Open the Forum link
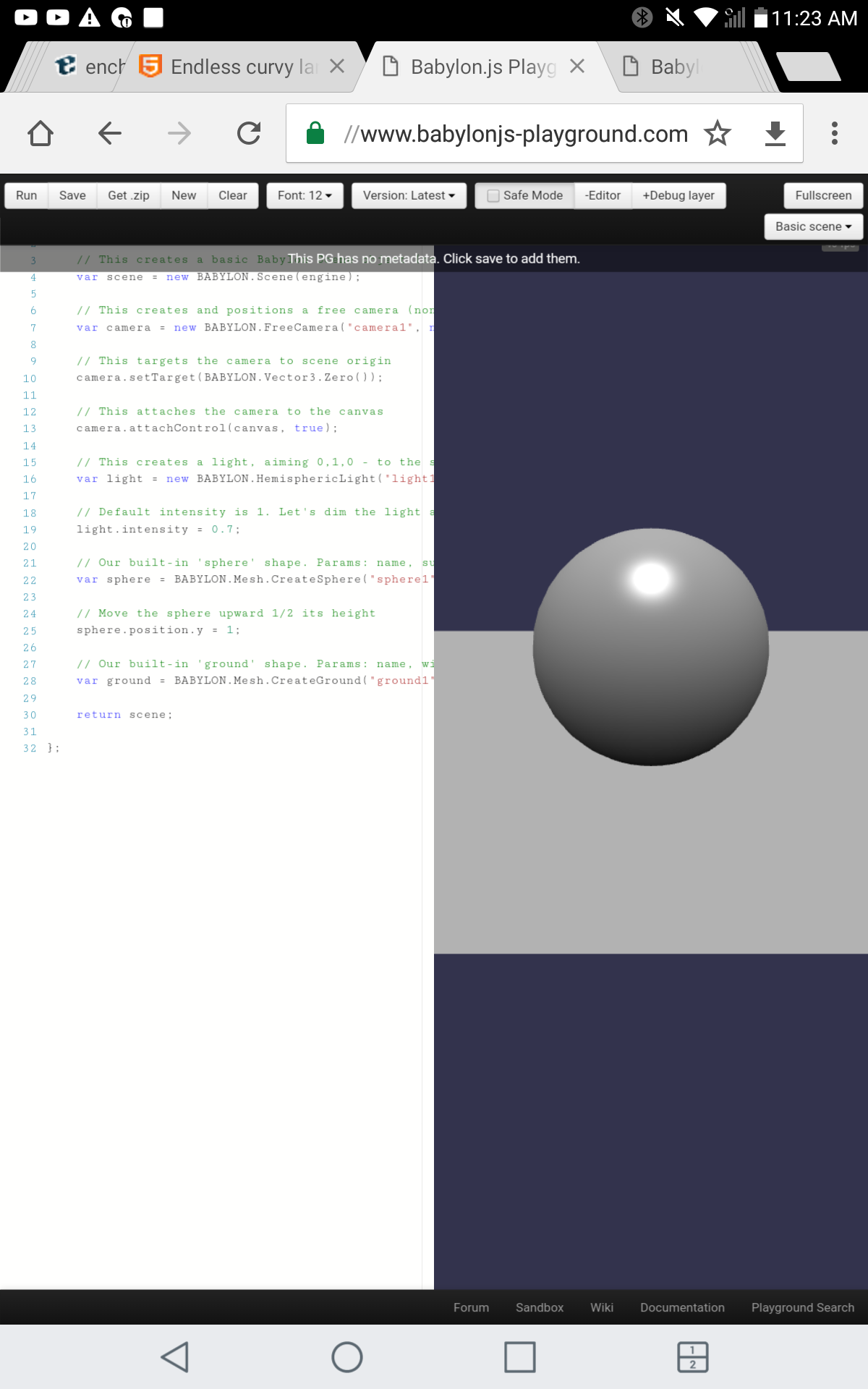The width and height of the screenshot is (868, 1389). tap(471, 1307)
